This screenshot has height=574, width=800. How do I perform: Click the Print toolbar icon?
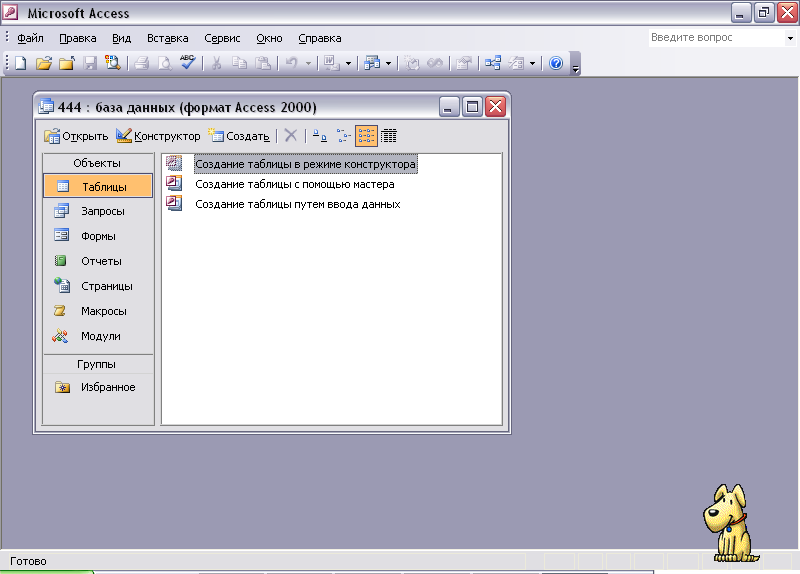click(x=142, y=63)
